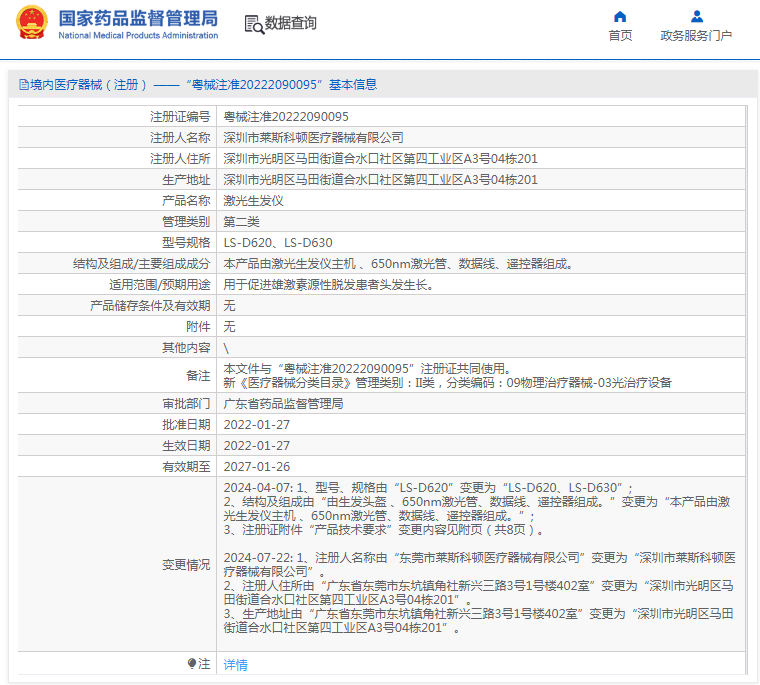760x685 pixels.
Task: Click 国家药品监督管理局 site title
Action: 138,17
